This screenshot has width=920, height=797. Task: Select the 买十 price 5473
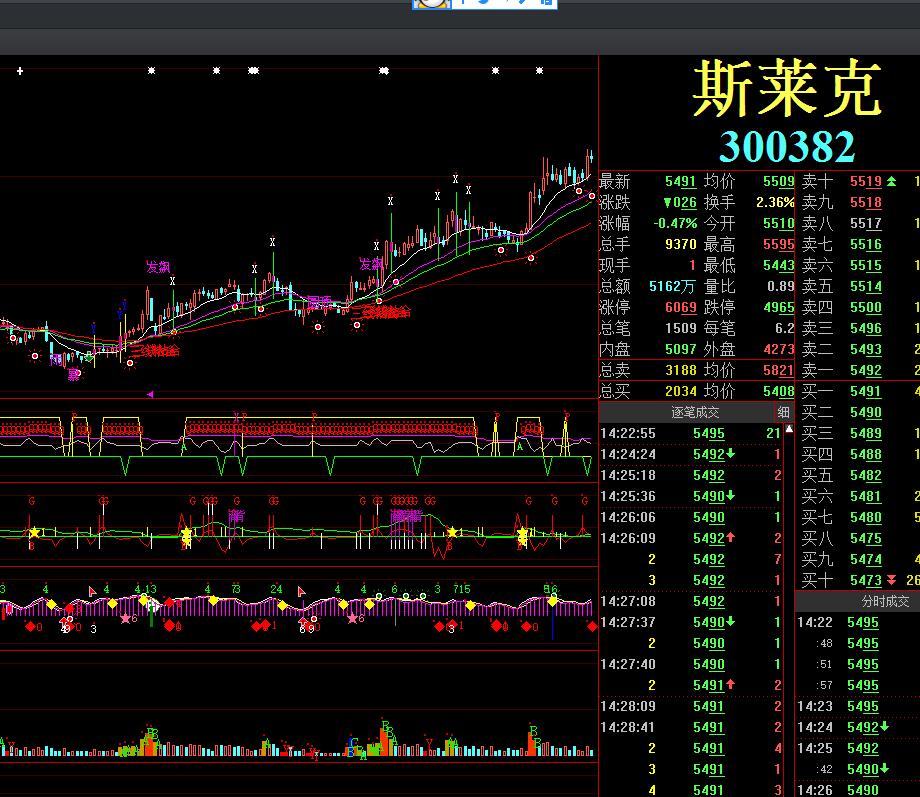pos(865,580)
